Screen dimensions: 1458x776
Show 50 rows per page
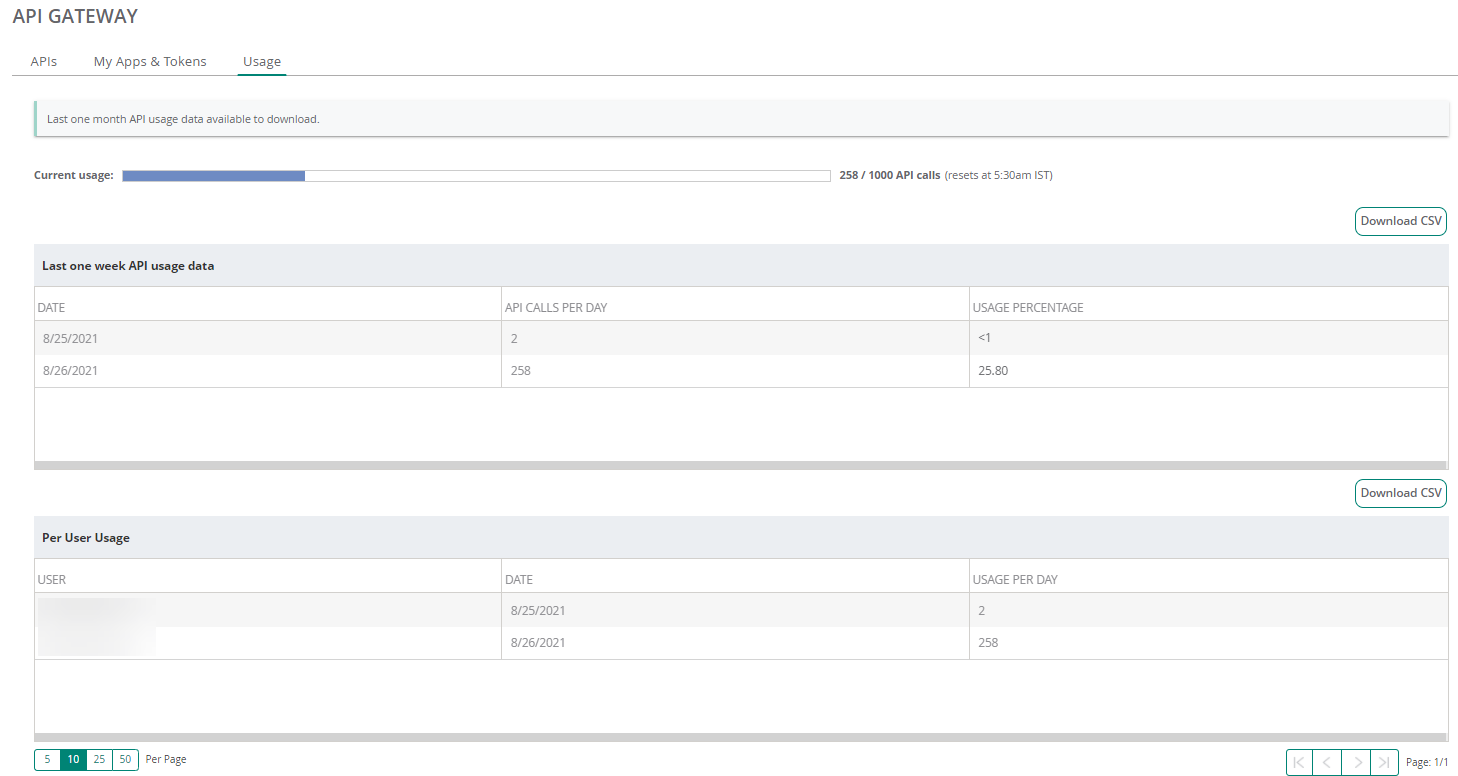click(x=125, y=759)
